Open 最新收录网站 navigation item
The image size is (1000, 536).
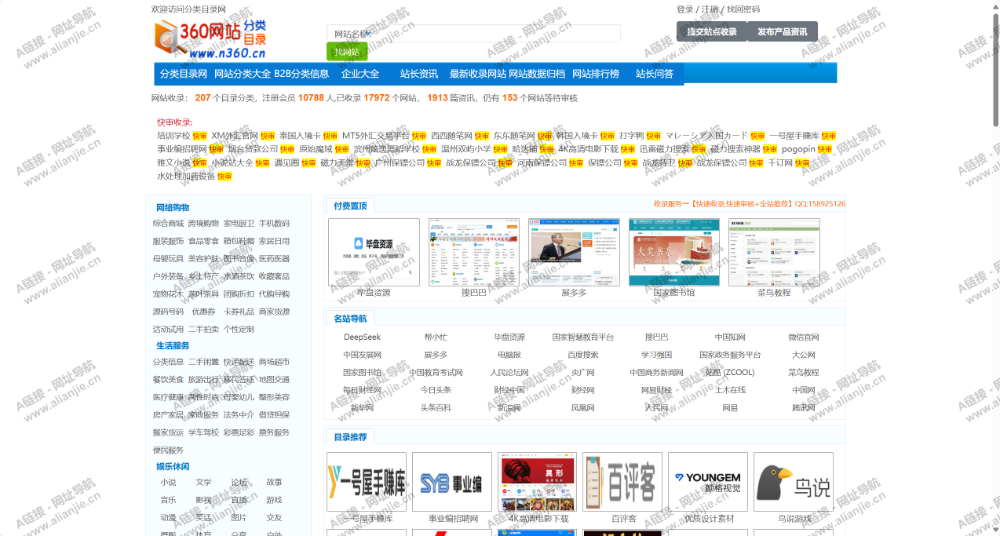click(x=478, y=73)
